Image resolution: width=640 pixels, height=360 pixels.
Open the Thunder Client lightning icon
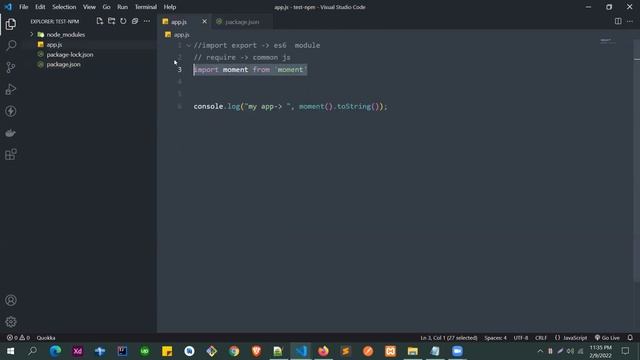pos(11,111)
